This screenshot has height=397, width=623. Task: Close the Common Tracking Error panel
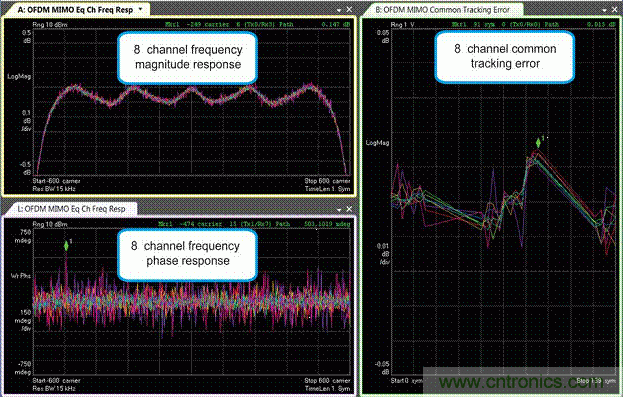pos(616,9)
